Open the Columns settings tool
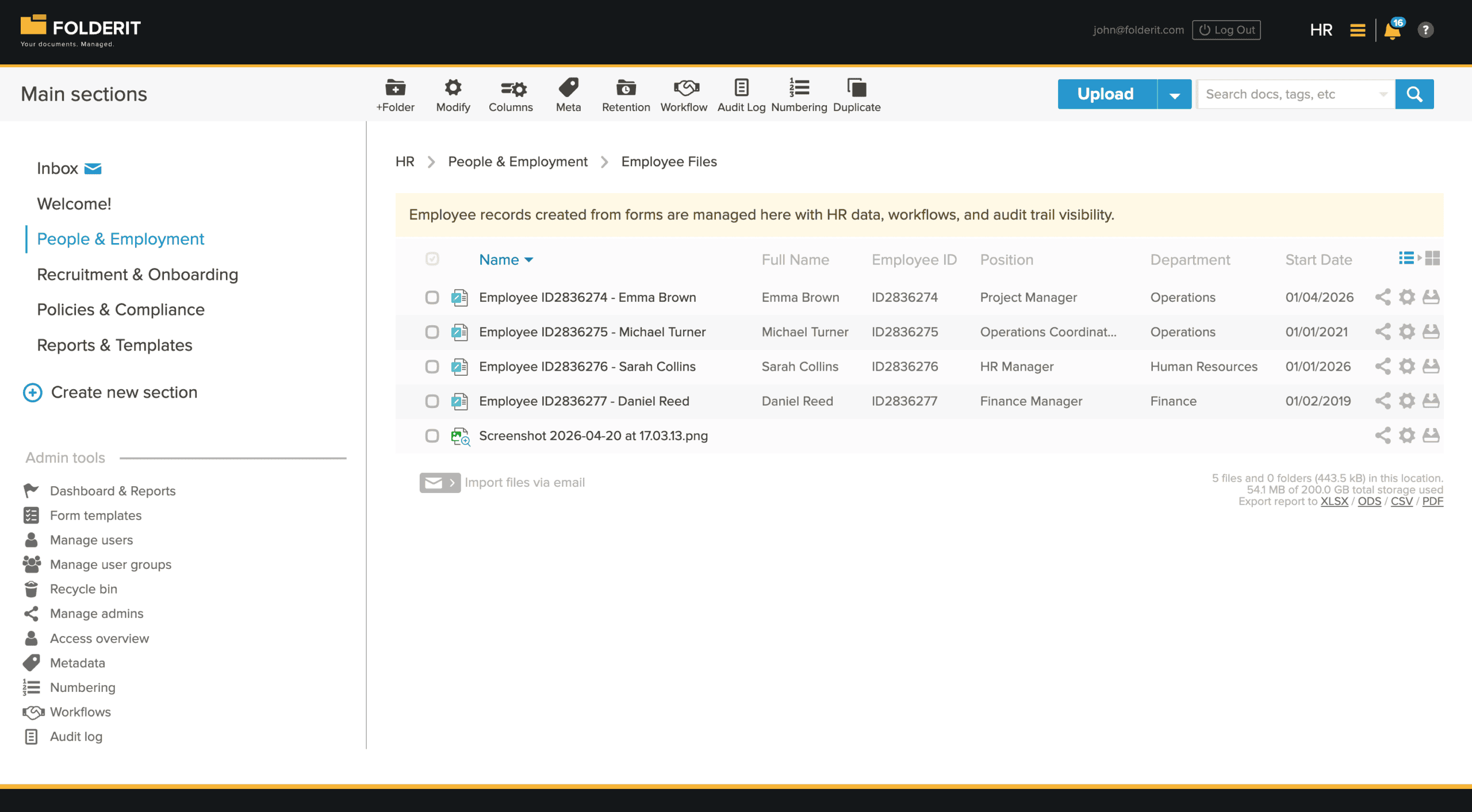Image resolution: width=1472 pixels, height=812 pixels. [x=511, y=95]
